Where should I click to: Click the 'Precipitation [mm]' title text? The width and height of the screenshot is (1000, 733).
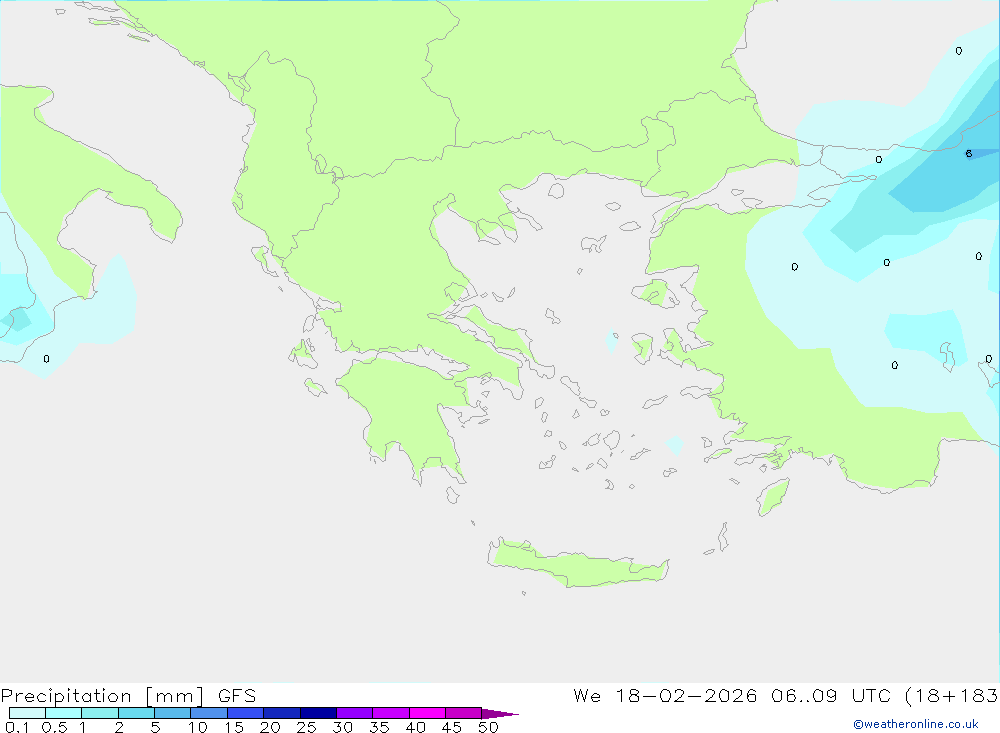click(x=103, y=696)
